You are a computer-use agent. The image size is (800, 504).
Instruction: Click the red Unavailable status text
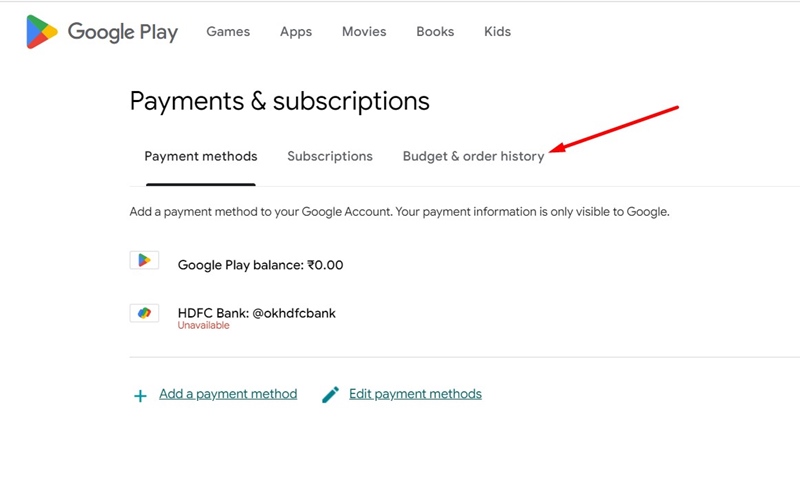pos(204,325)
